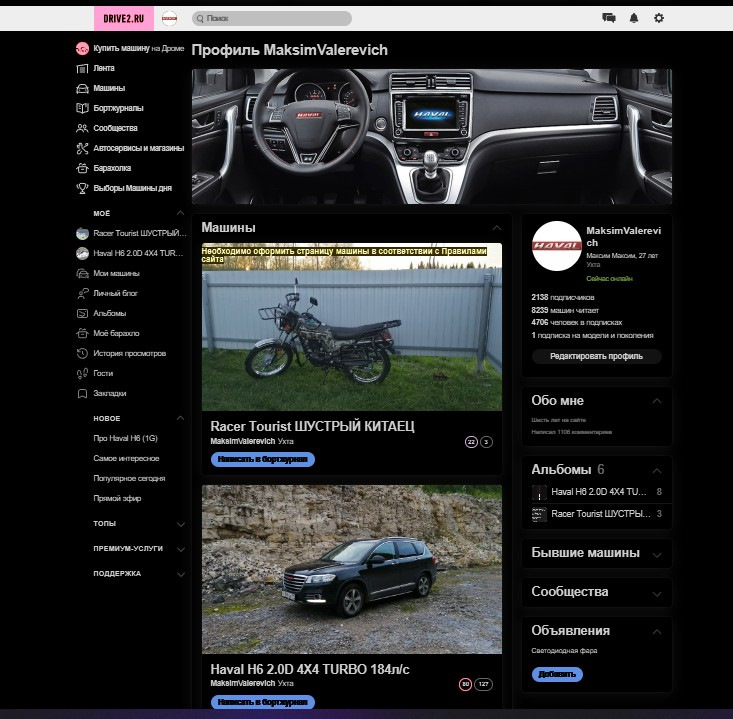The image size is (733, 719).
Task: Click the Бортжурналы book icon
Action: pos(82,108)
